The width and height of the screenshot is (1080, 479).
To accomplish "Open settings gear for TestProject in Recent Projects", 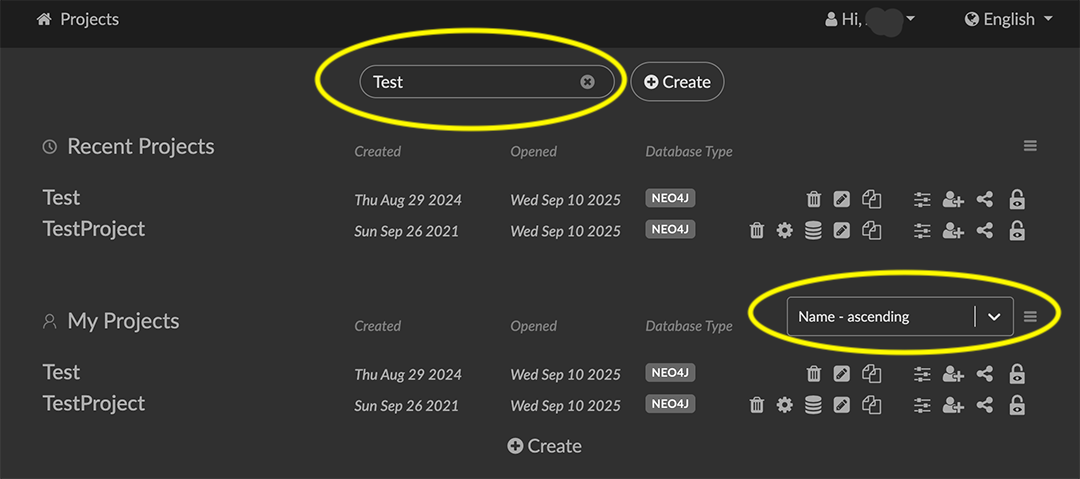I will (x=785, y=231).
